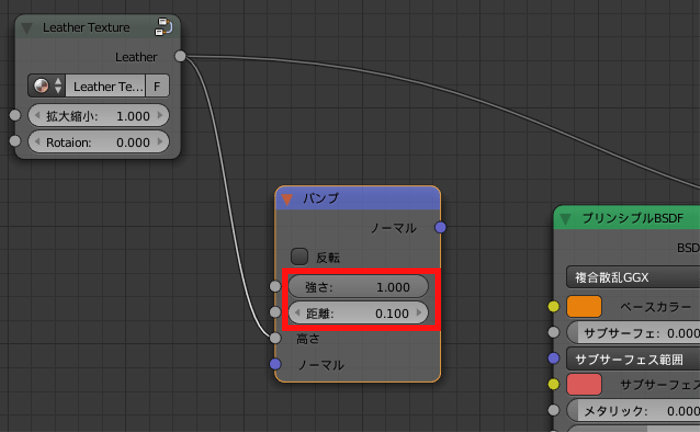Click the yellow ベースカラー input socket
This screenshot has width=700, height=432.
tap(554, 306)
